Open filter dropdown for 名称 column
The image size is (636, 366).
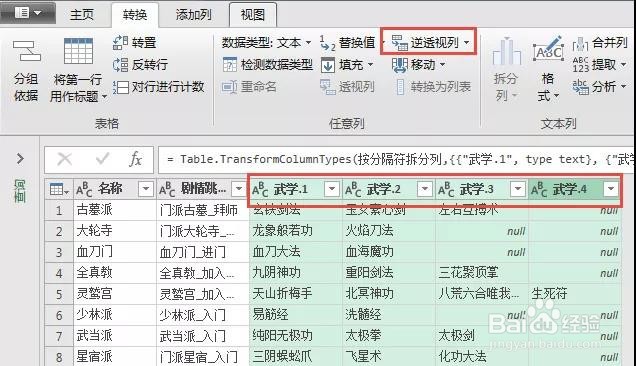[x=146, y=189]
